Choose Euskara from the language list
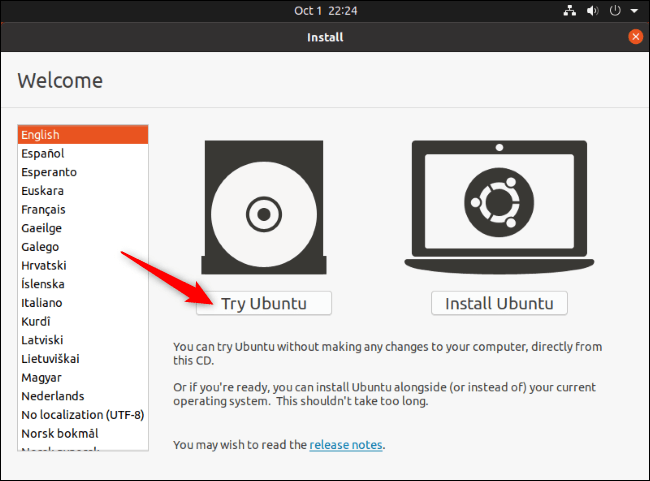The height and width of the screenshot is (481, 650). [83, 191]
